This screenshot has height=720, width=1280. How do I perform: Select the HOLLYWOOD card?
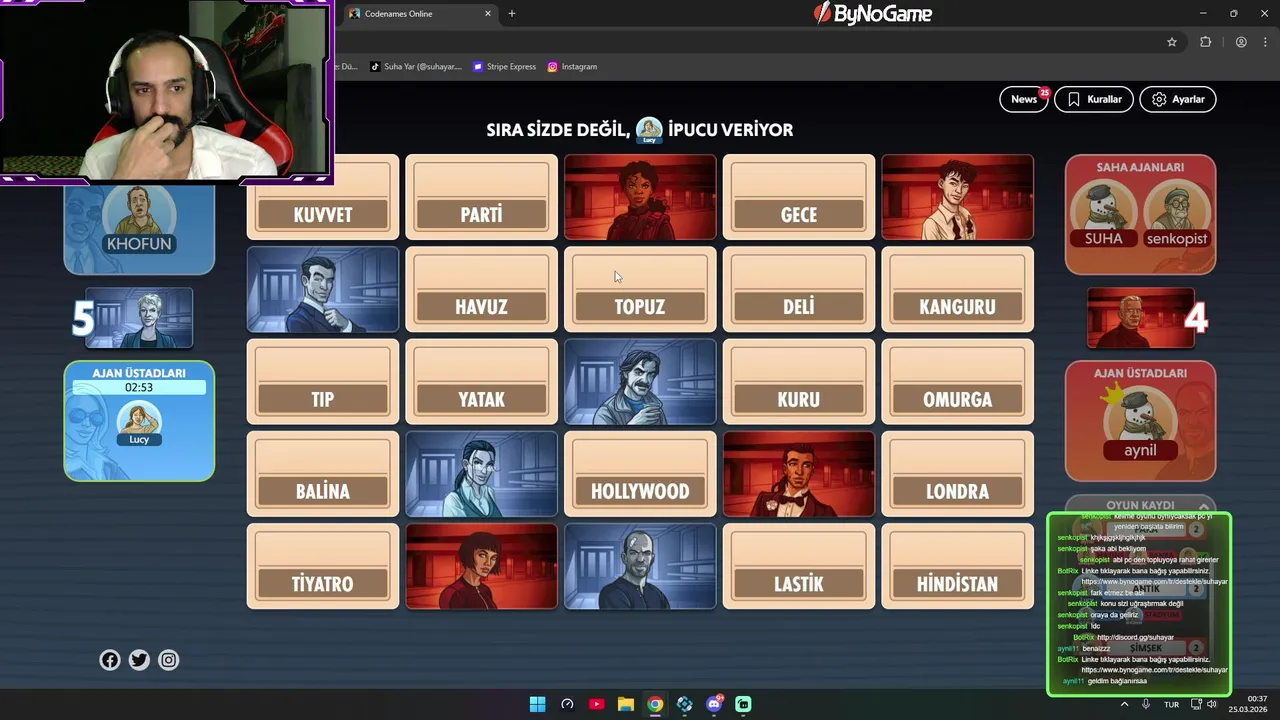[x=640, y=474]
